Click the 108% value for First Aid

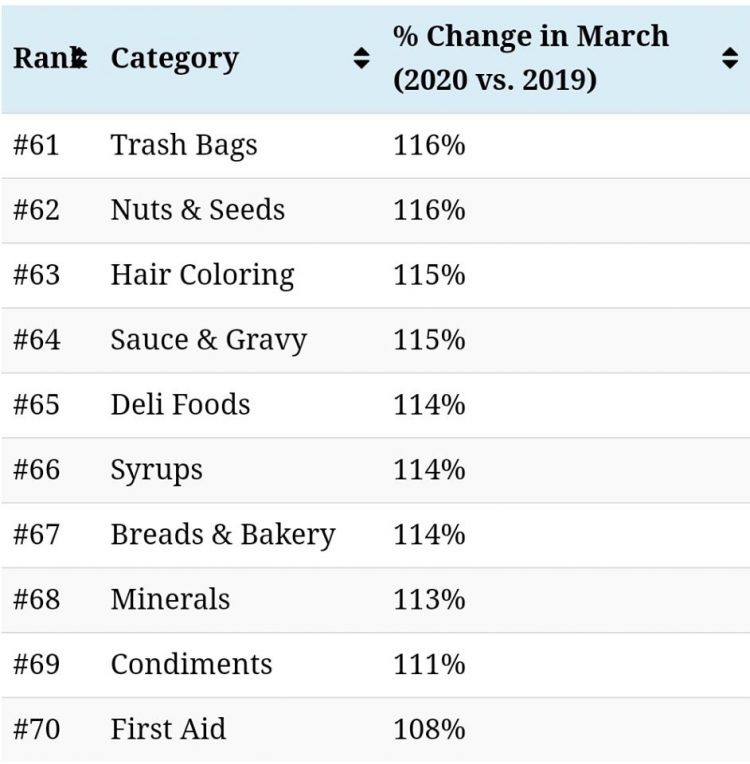[x=429, y=730]
